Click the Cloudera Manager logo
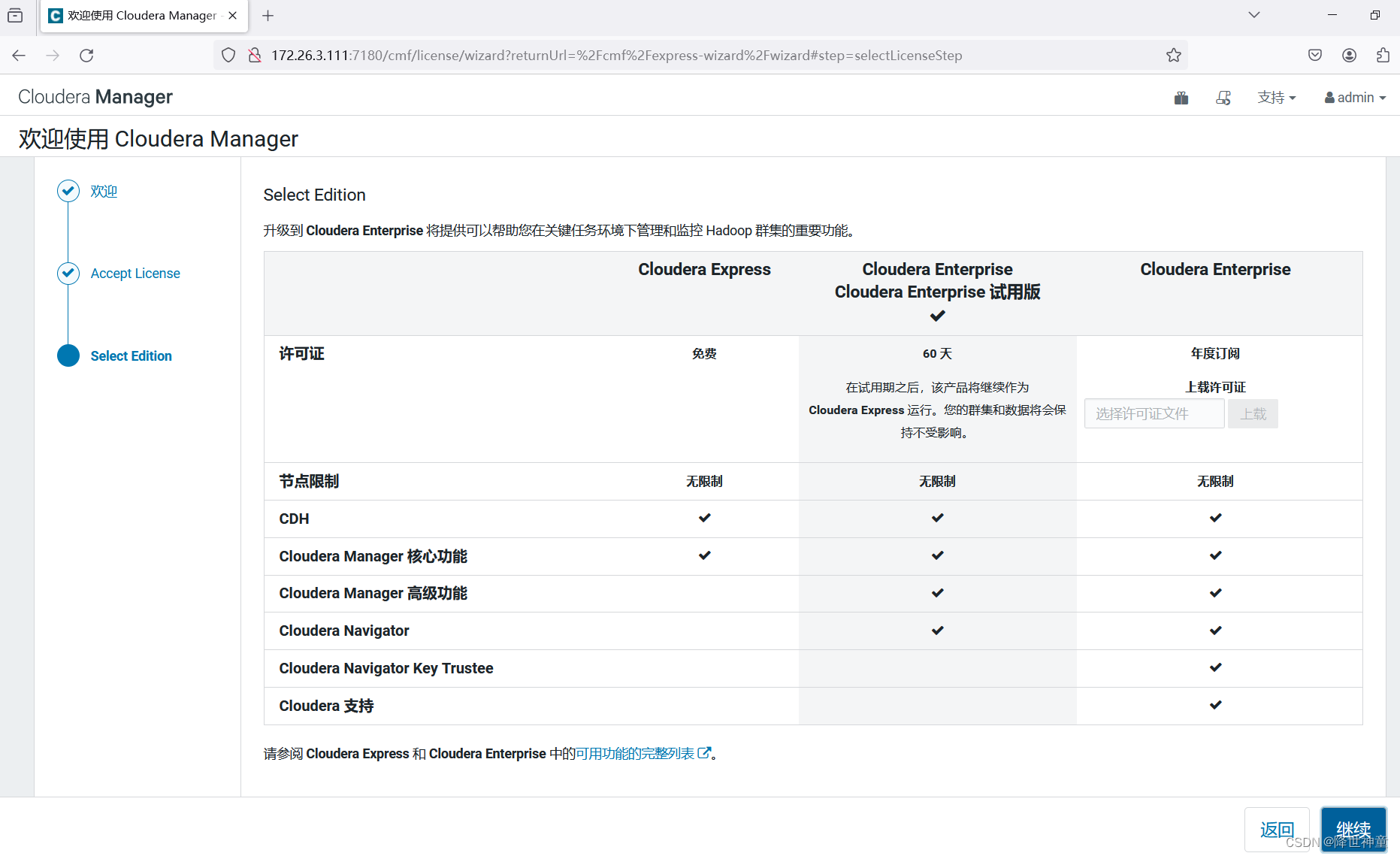Viewport: 1400px width, 856px height. [x=95, y=97]
